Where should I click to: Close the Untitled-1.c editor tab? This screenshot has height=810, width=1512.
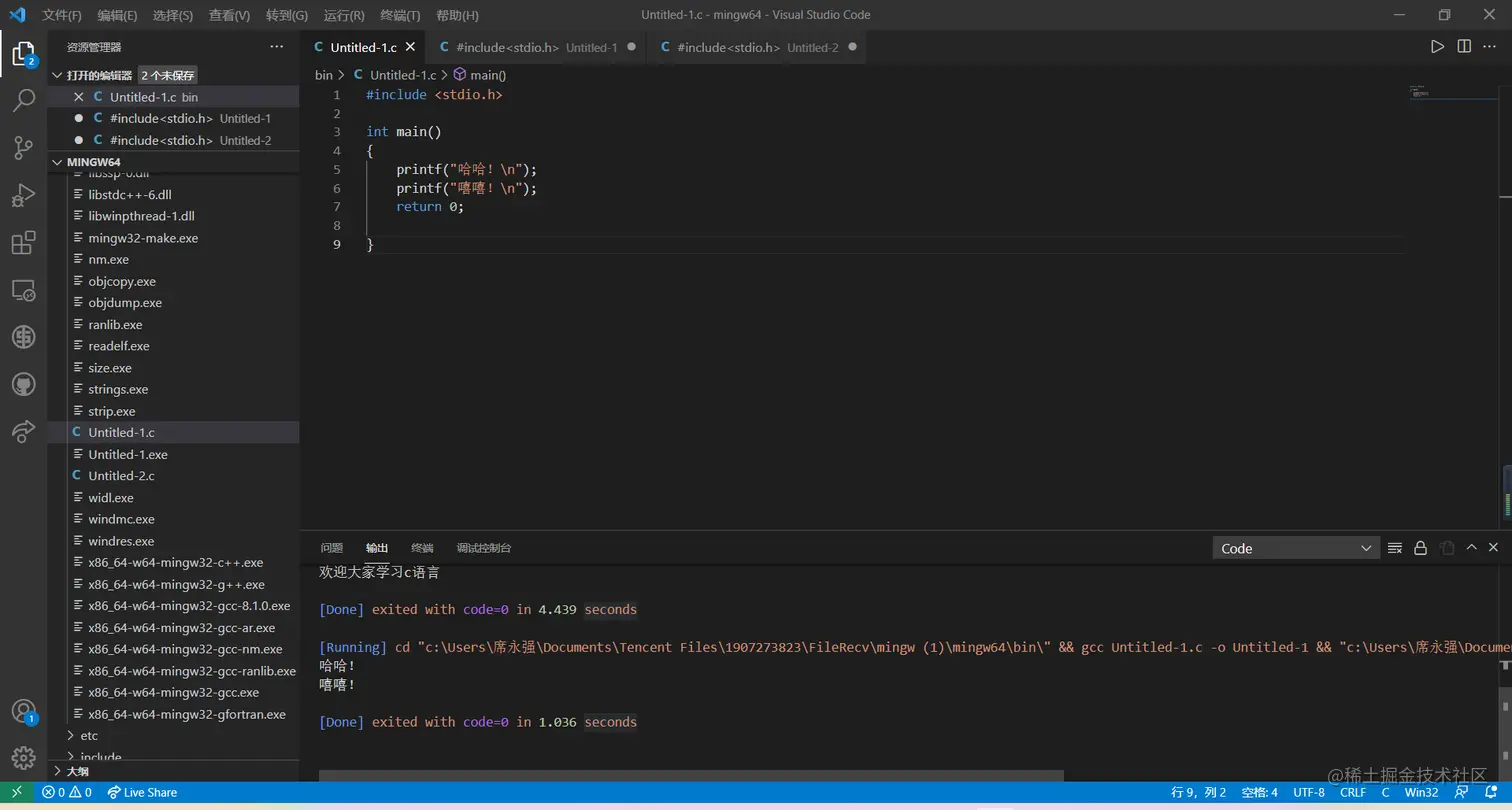point(410,47)
